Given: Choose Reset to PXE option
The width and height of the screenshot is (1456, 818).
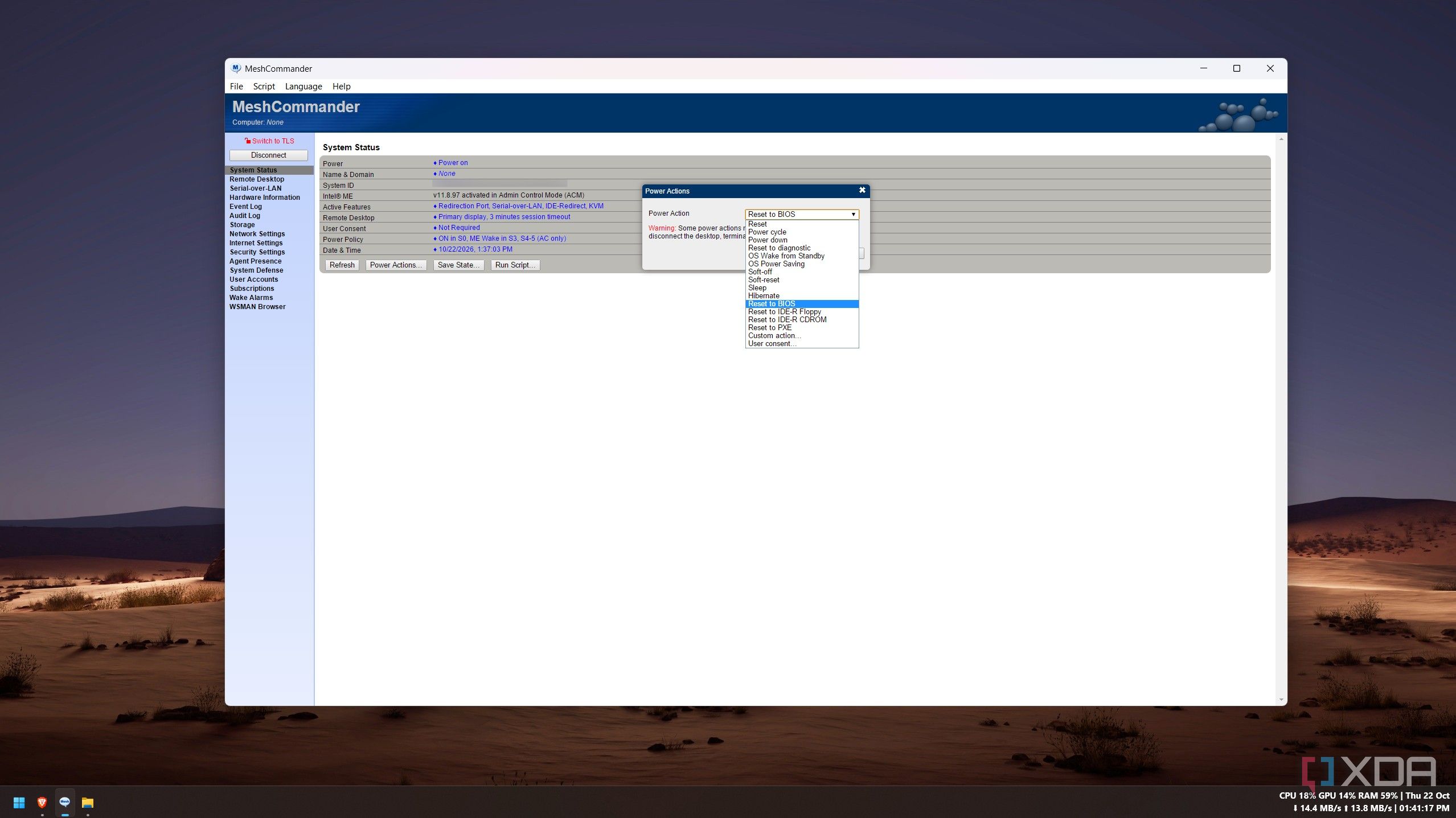Looking at the screenshot, I should pos(801,327).
